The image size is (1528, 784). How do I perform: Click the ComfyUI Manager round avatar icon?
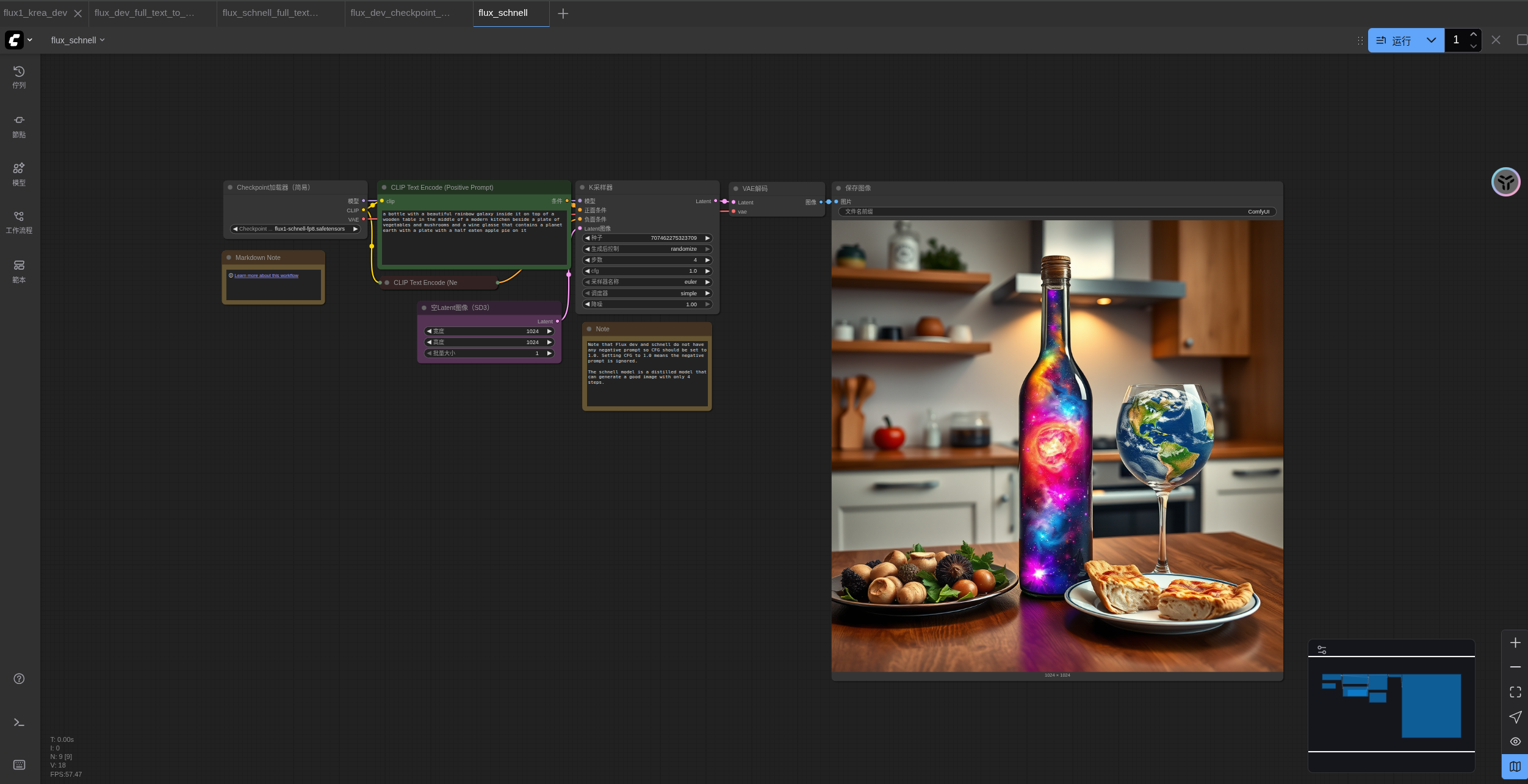tap(1505, 182)
